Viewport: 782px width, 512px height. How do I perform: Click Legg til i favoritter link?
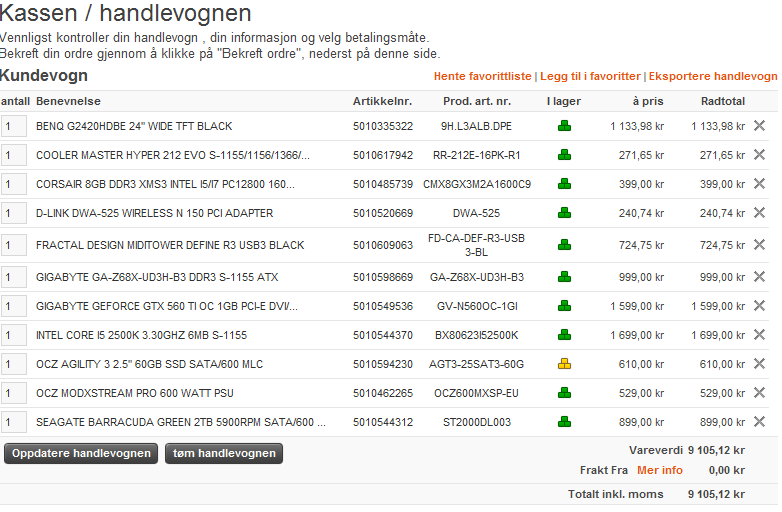590,76
